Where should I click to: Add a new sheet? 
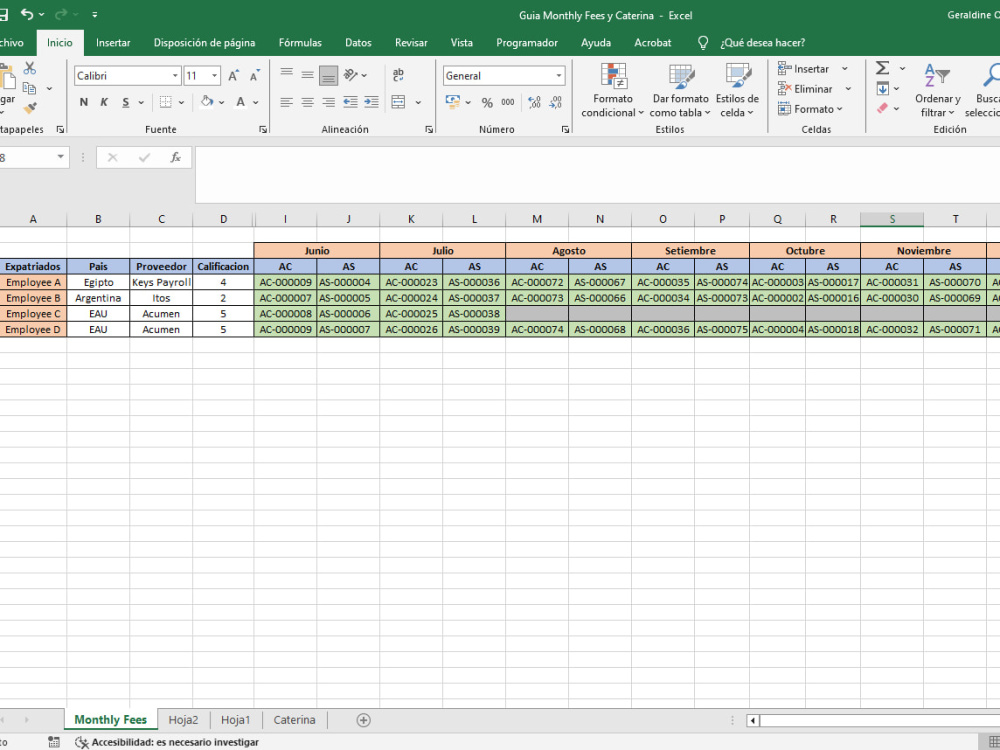click(364, 720)
